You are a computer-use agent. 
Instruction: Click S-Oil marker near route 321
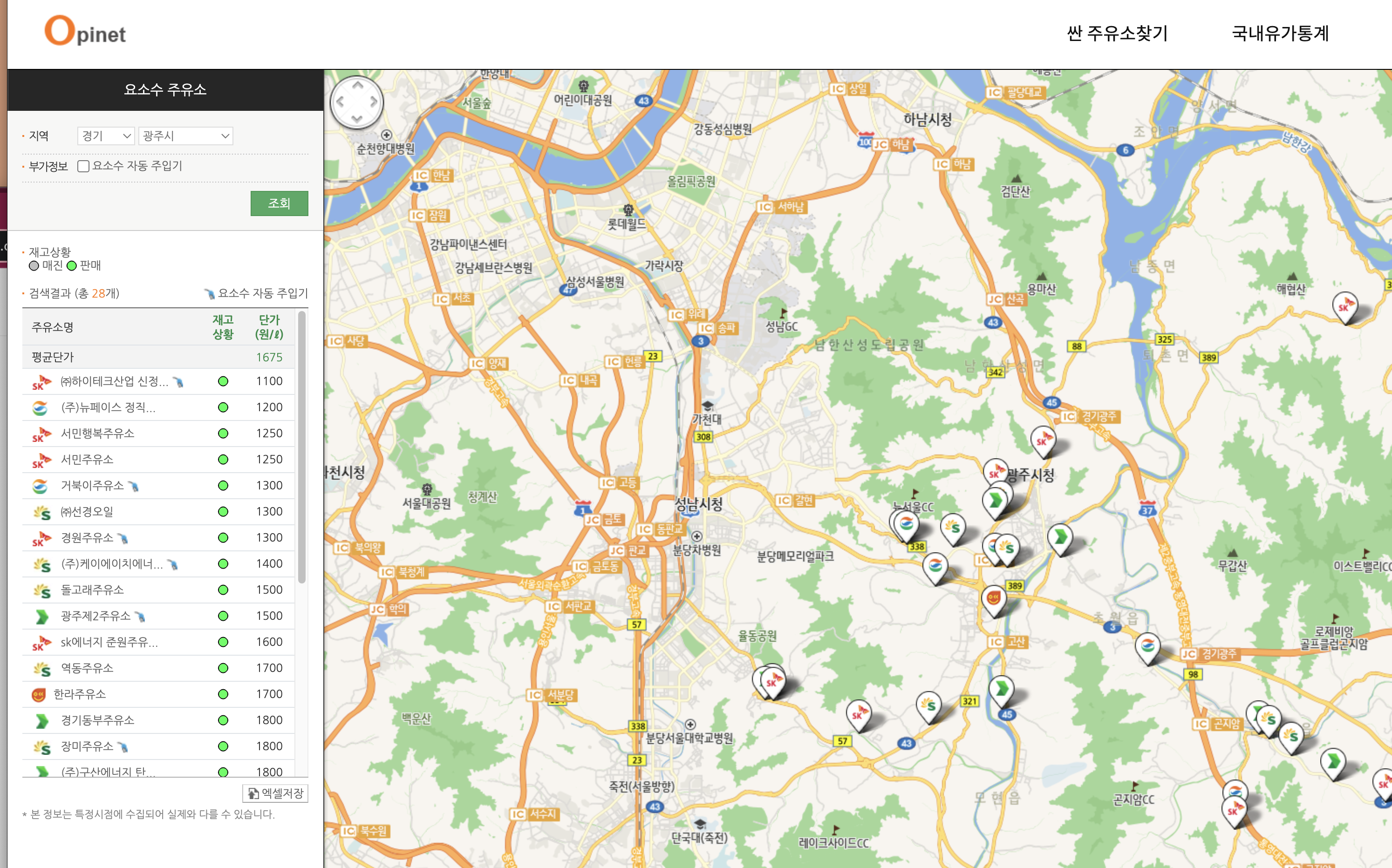(x=928, y=705)
